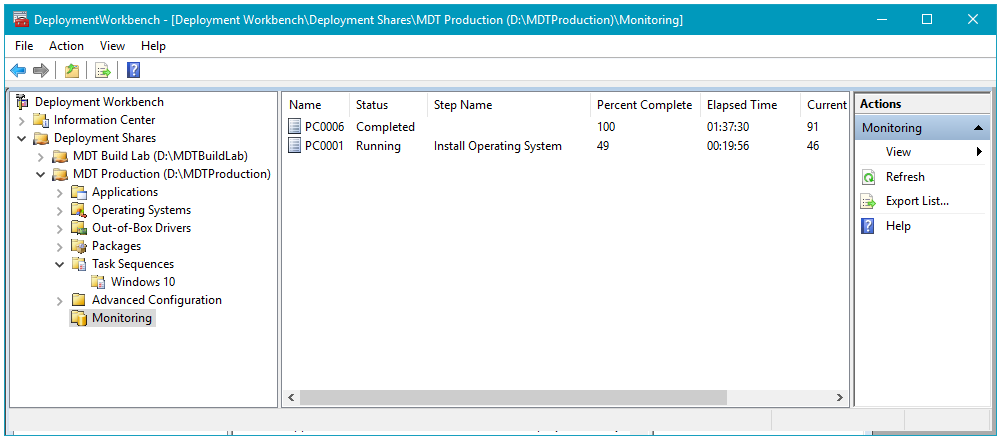This screenshot has width=1003, height=440.
Task: Expand the Information Center node
Action: [22, 120]
